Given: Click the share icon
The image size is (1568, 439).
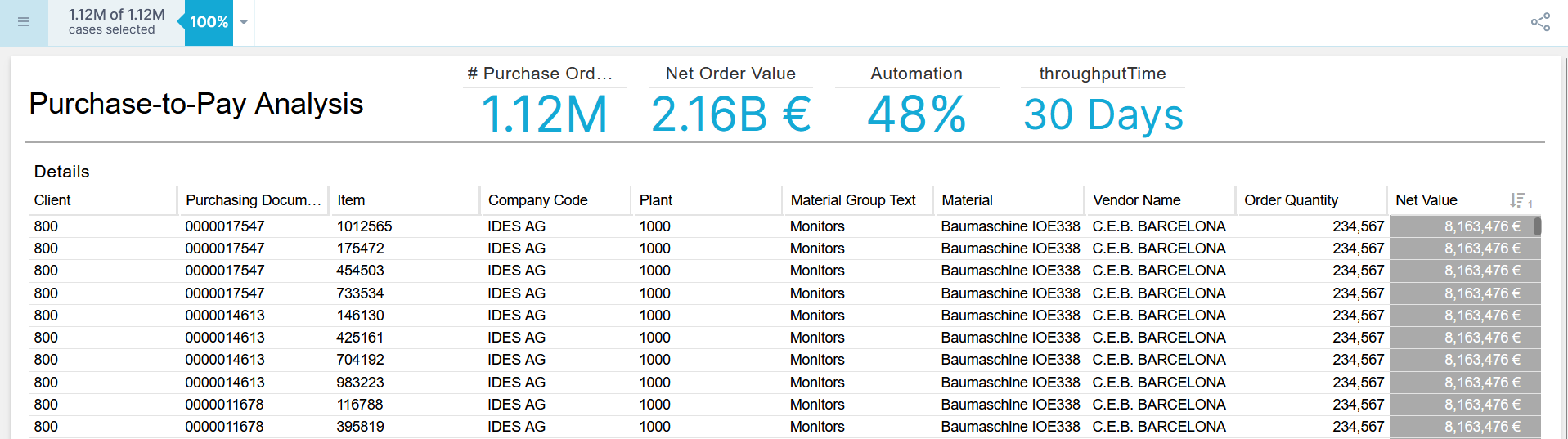Looking at the screenshot, I should 1540,22.
